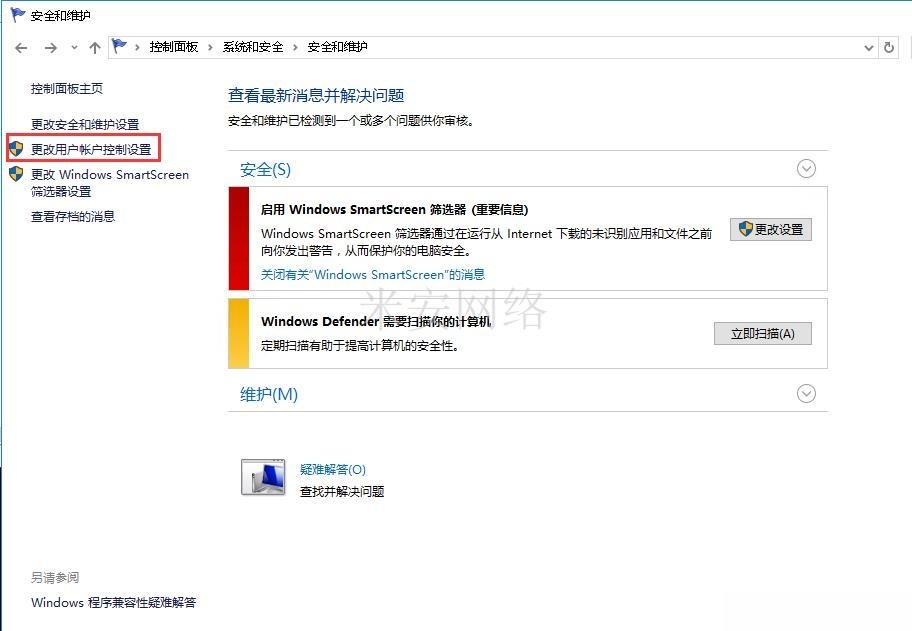This screenshot has height=631, width=912.
Task: Go up one level with Up arrow
Action: click(x=95, y=48)
